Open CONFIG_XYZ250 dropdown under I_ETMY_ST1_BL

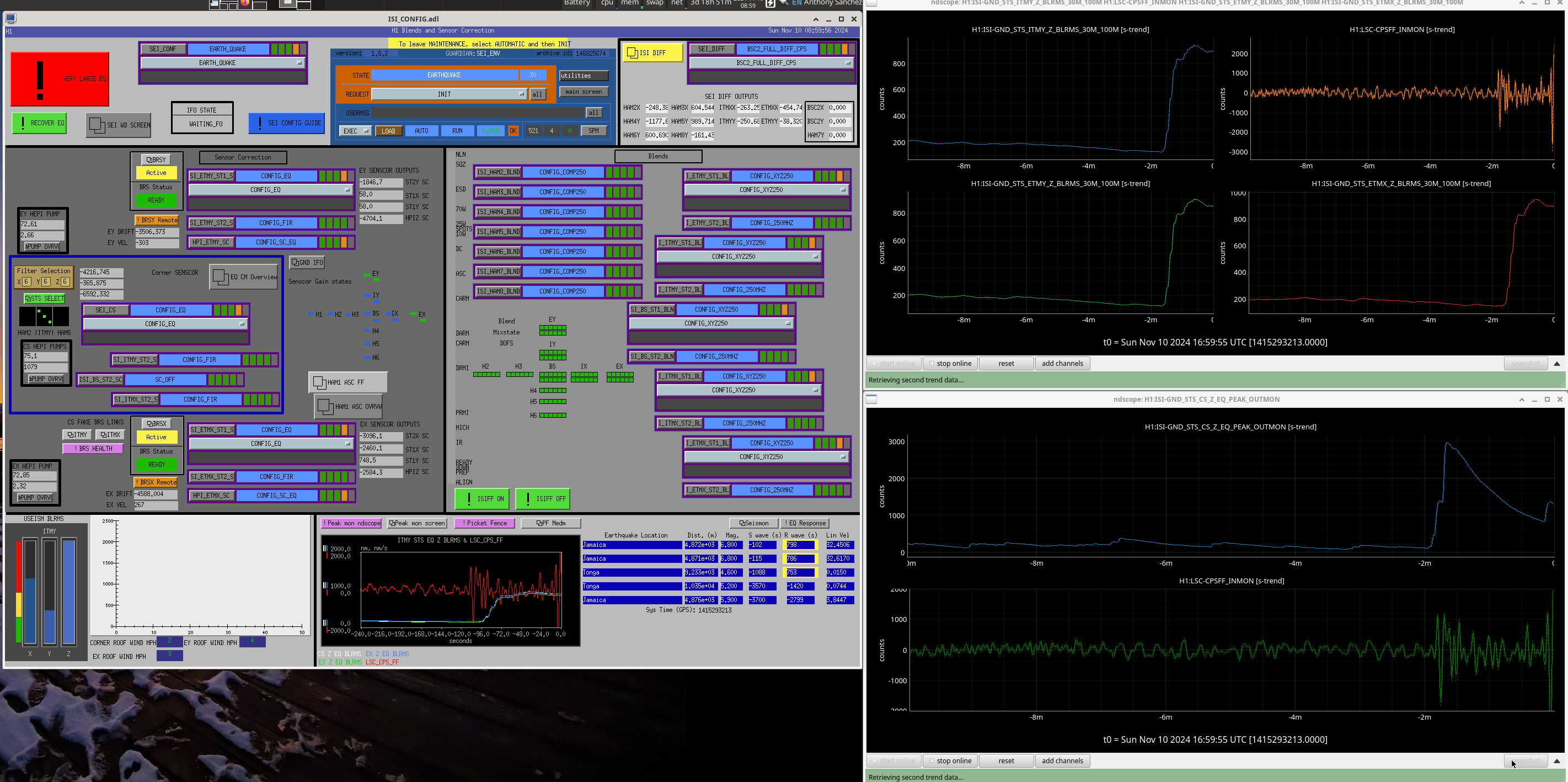[766, 190]
